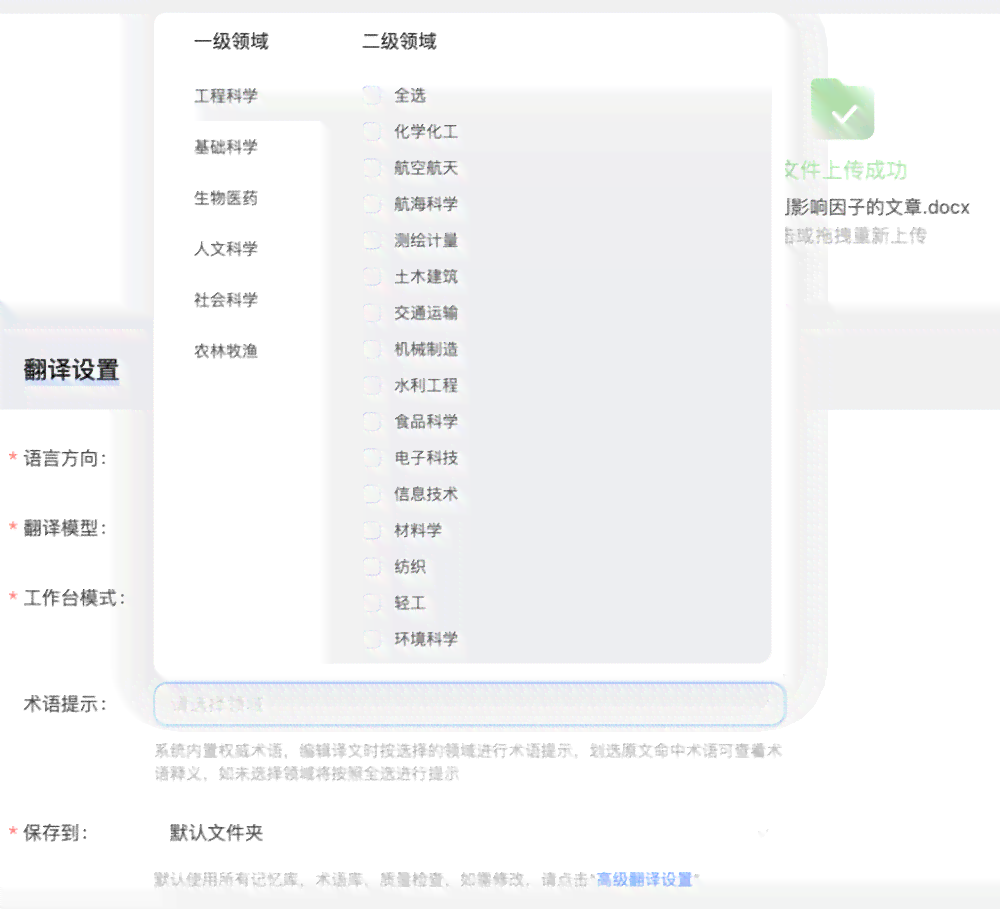Check the 机械制造 checkbox

372,349
